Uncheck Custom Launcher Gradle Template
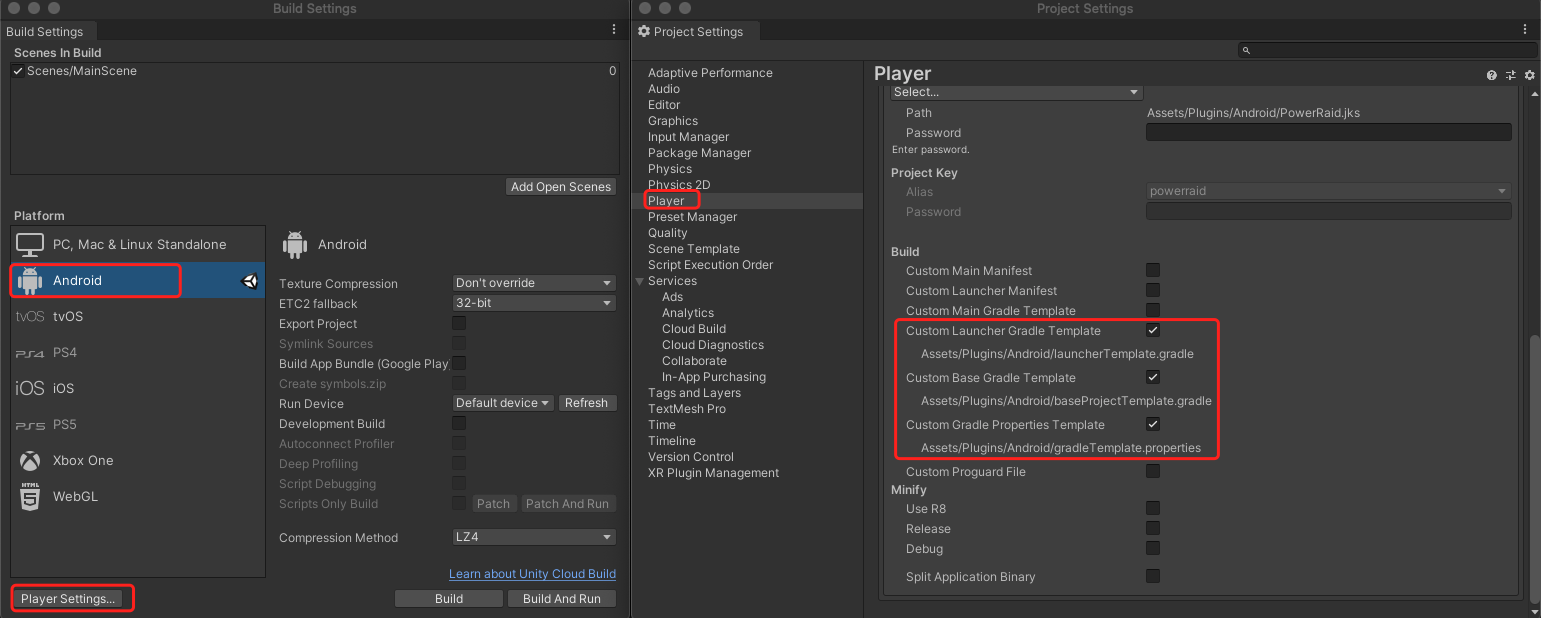Viewport: 1541px width, 618px height. coord(1153,330)
